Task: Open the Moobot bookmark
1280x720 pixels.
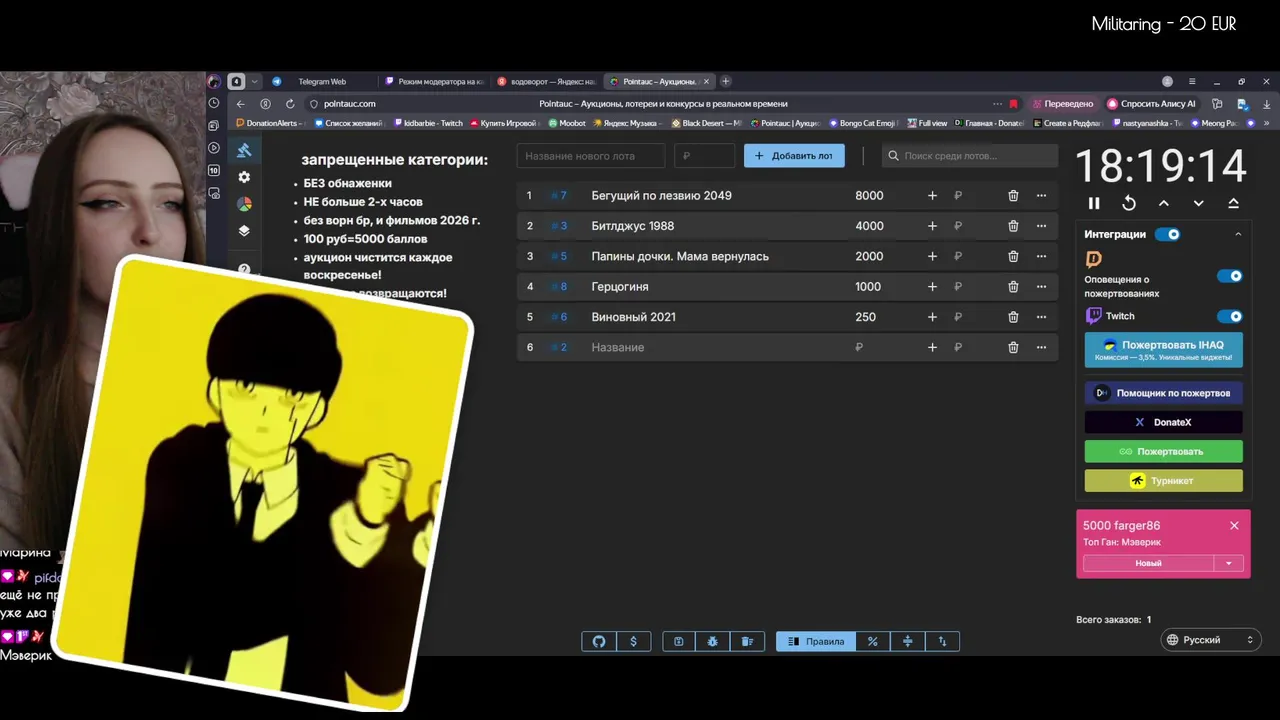Action: [x=566, y=123]
